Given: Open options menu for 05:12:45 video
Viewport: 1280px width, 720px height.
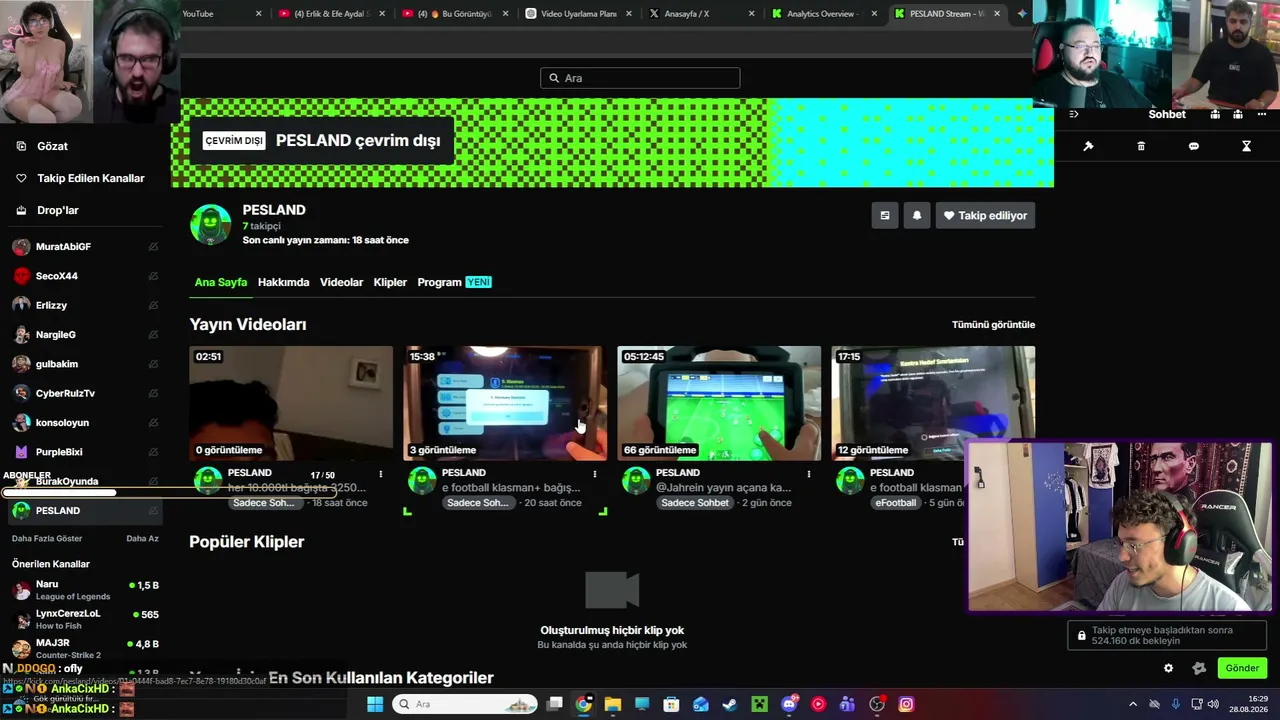Looking at the screenshot, I should click(x=809, y=474).
